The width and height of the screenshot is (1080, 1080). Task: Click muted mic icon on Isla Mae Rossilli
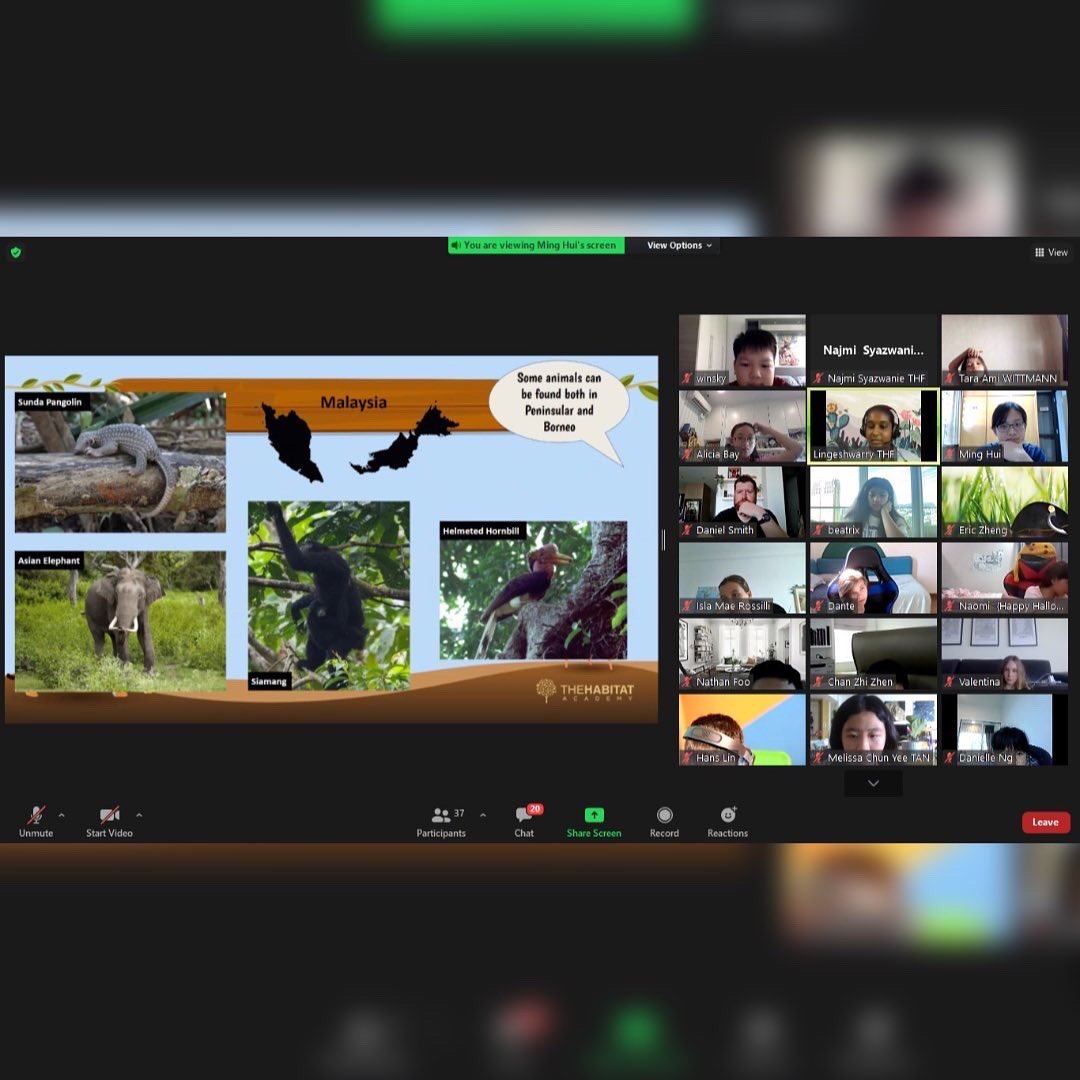coord(687,605)
